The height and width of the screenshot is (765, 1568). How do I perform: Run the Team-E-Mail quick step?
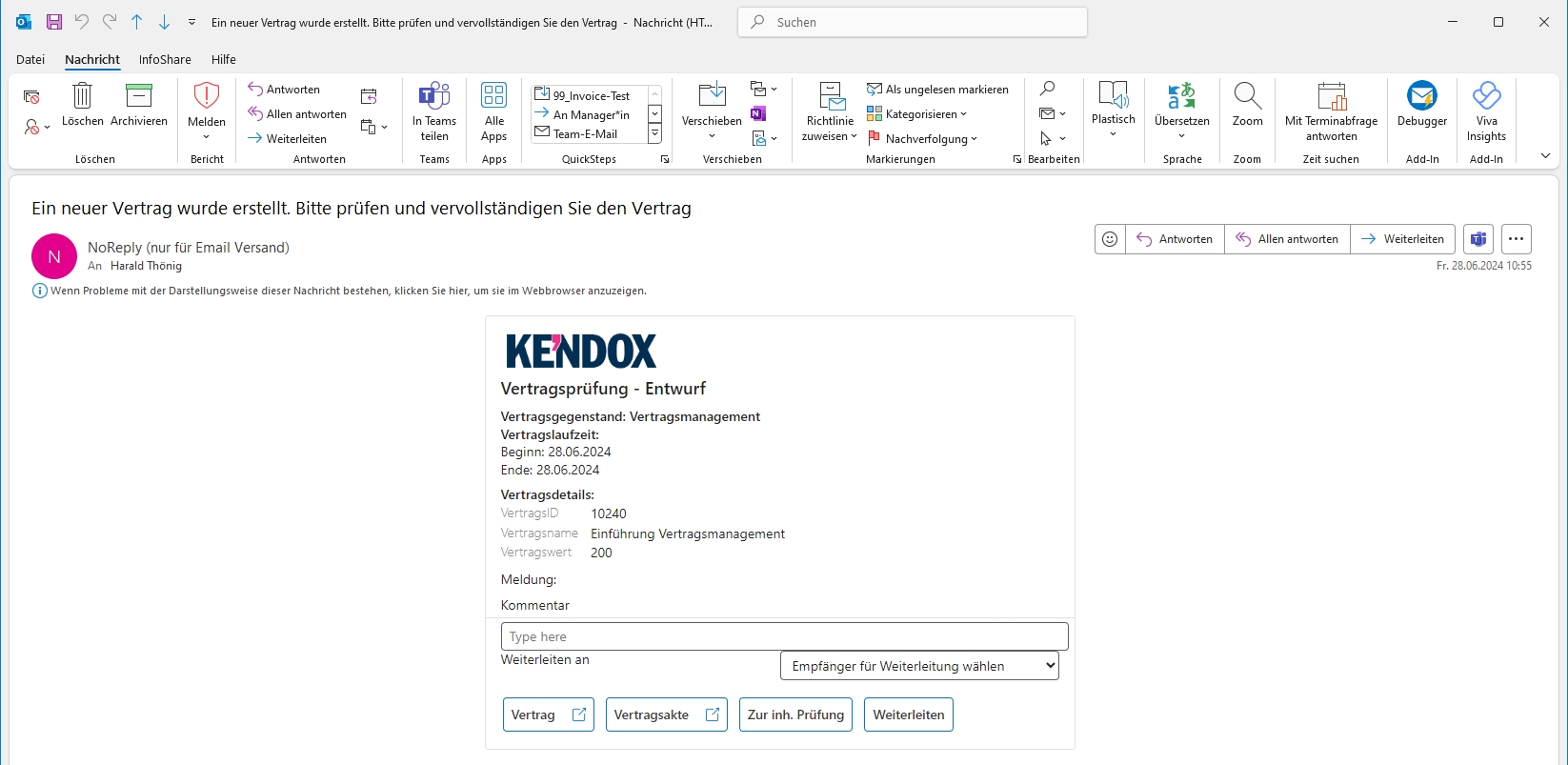tap(589, 133)
